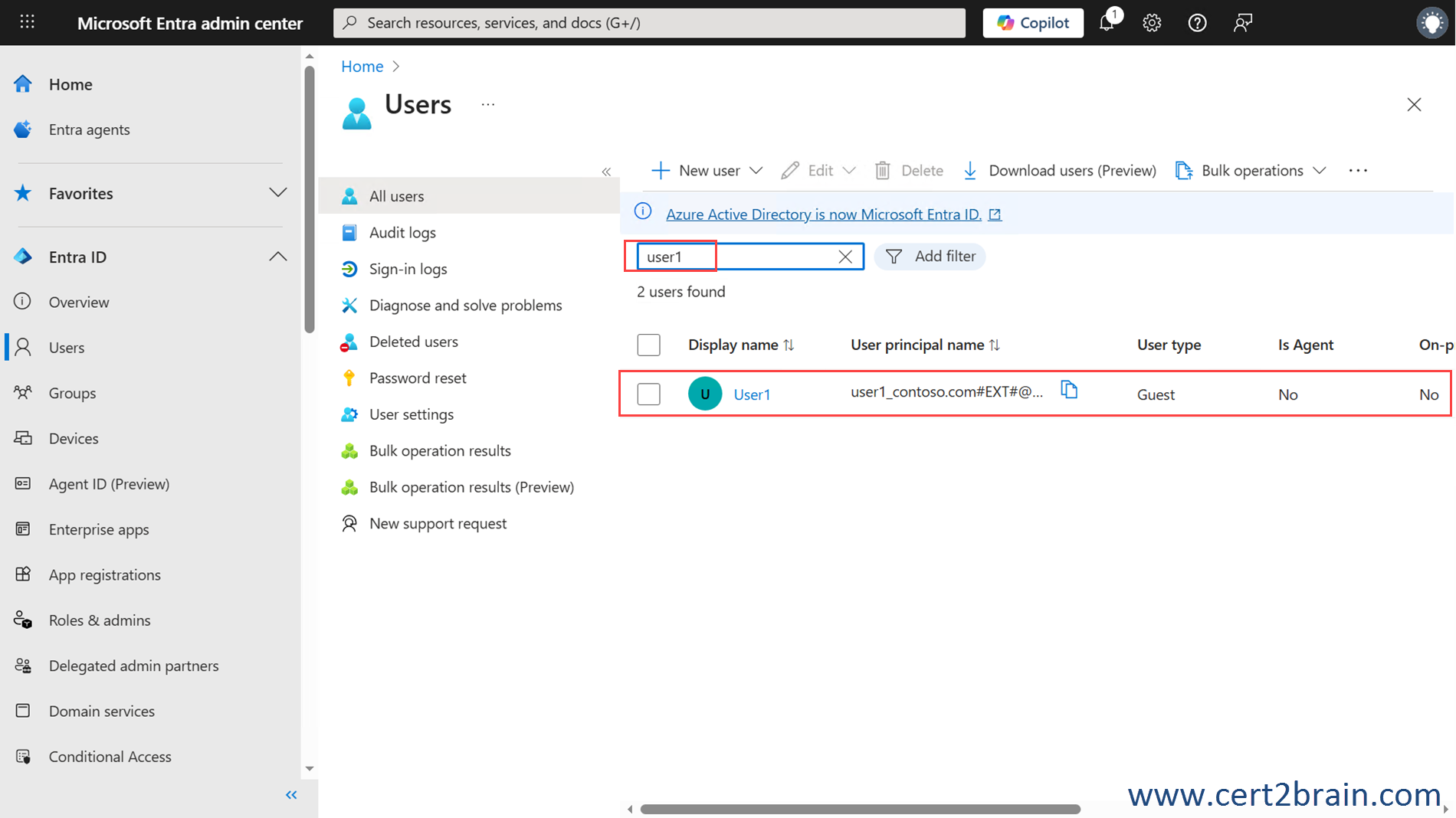This screenshot has width=1456, height=818.
Task: Open the User1 display name link
Action: 752,394
